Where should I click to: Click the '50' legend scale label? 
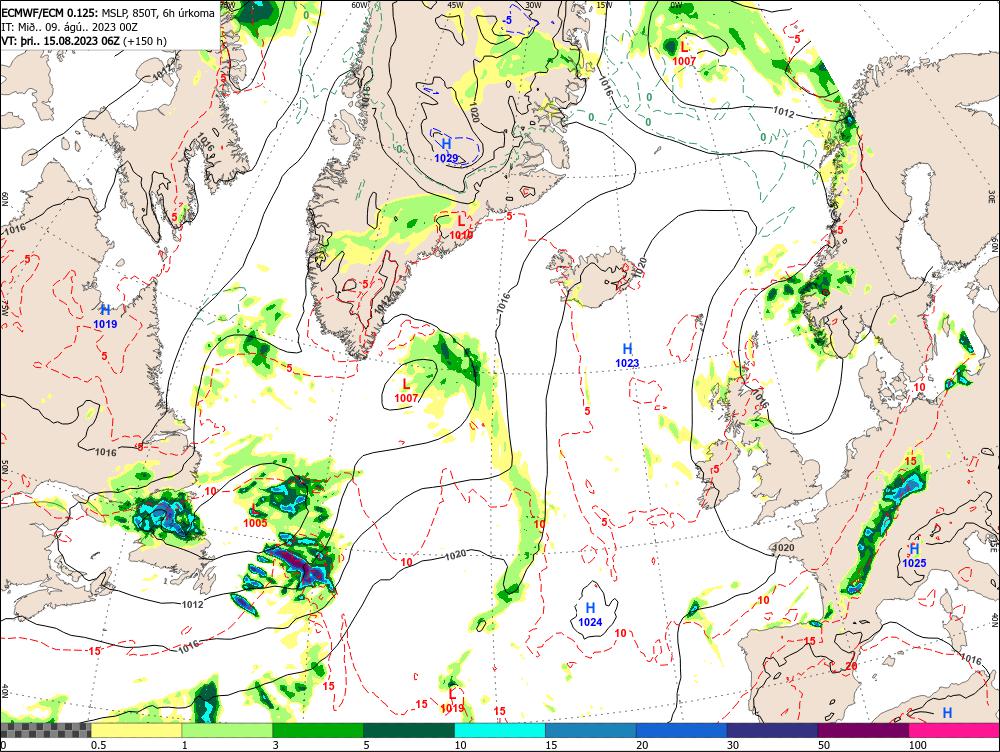pos(823,745)
